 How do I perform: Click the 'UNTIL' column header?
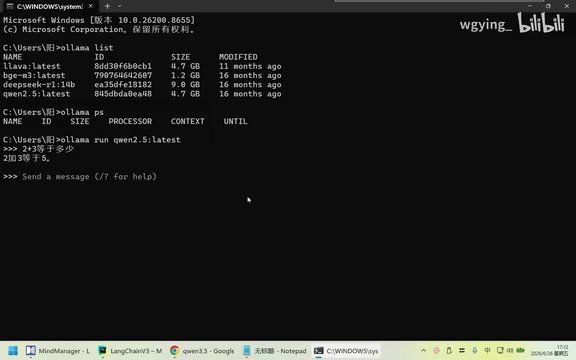[x=235, y=122]
